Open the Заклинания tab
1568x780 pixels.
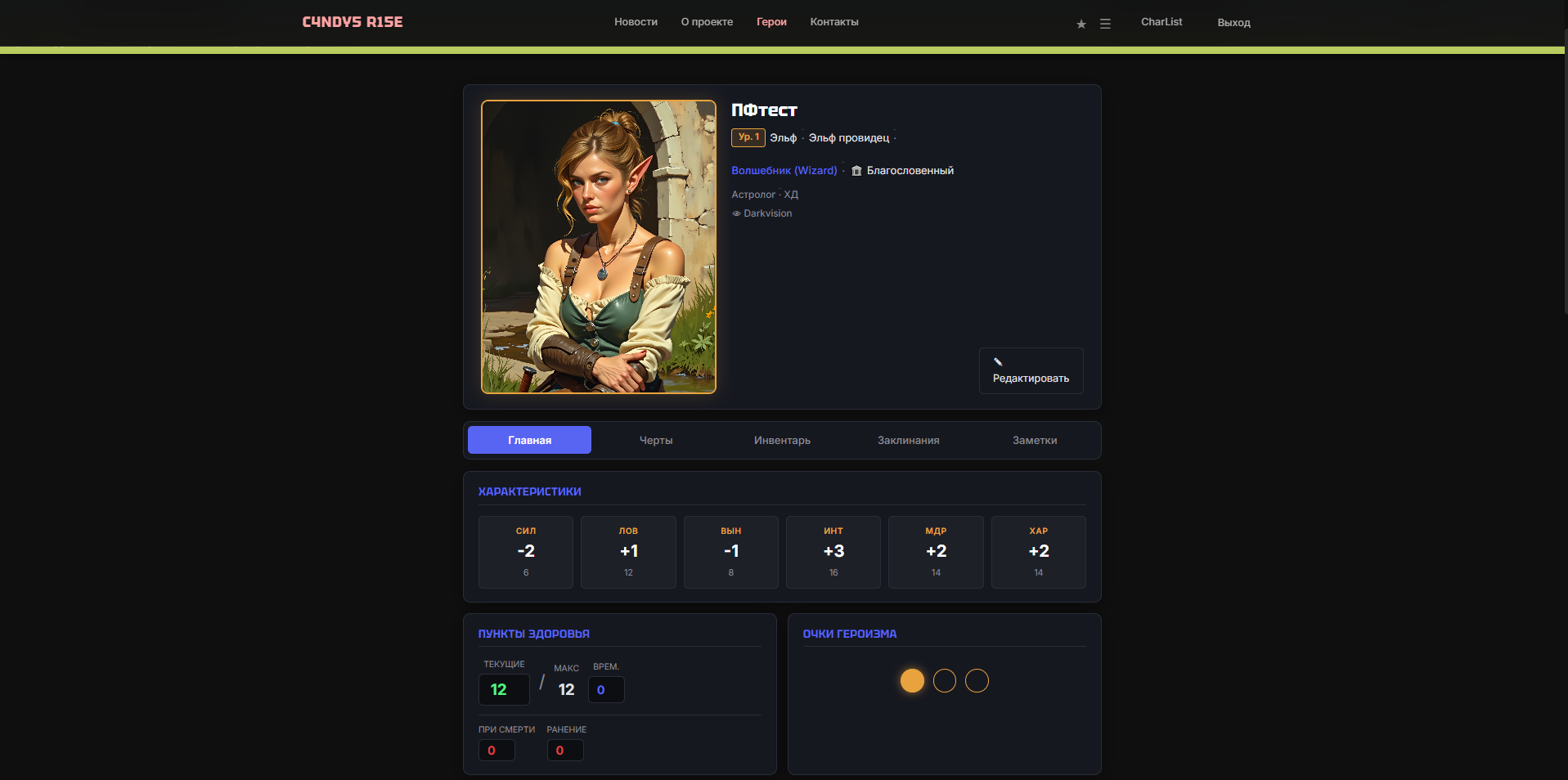point(909,440)
